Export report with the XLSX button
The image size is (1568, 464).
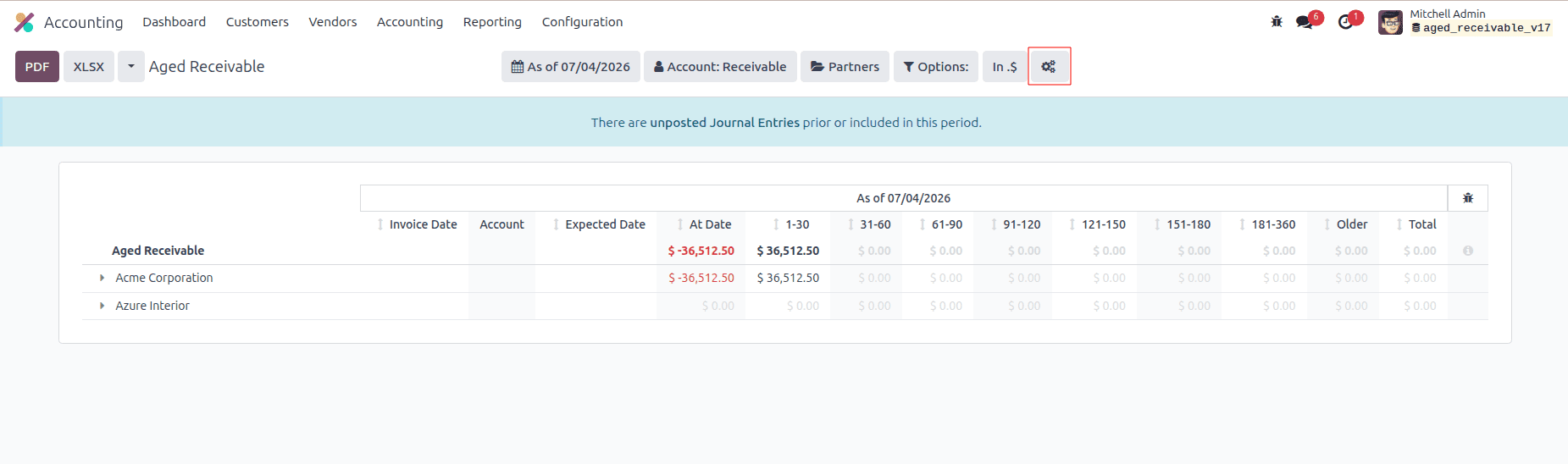(89, 66)
